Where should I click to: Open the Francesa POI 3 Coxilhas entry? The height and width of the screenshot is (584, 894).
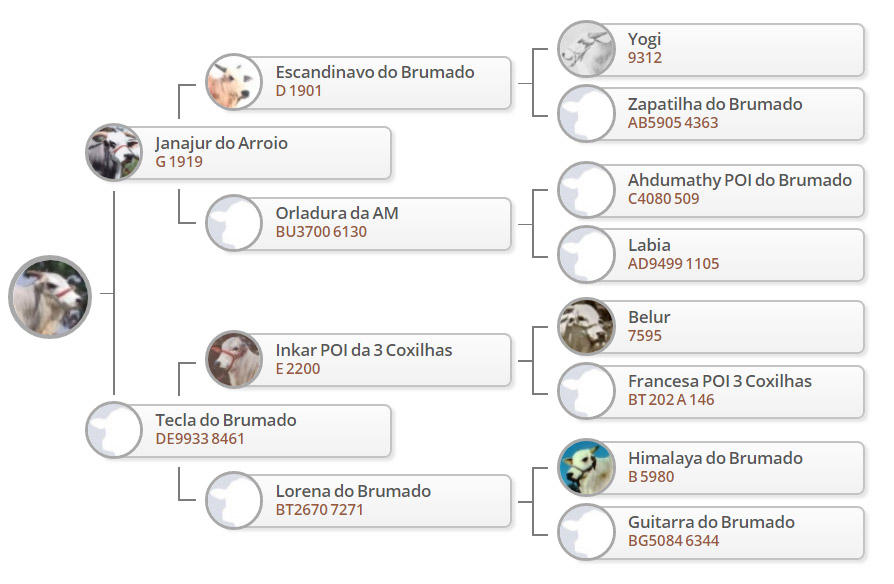tap(711, 391)
